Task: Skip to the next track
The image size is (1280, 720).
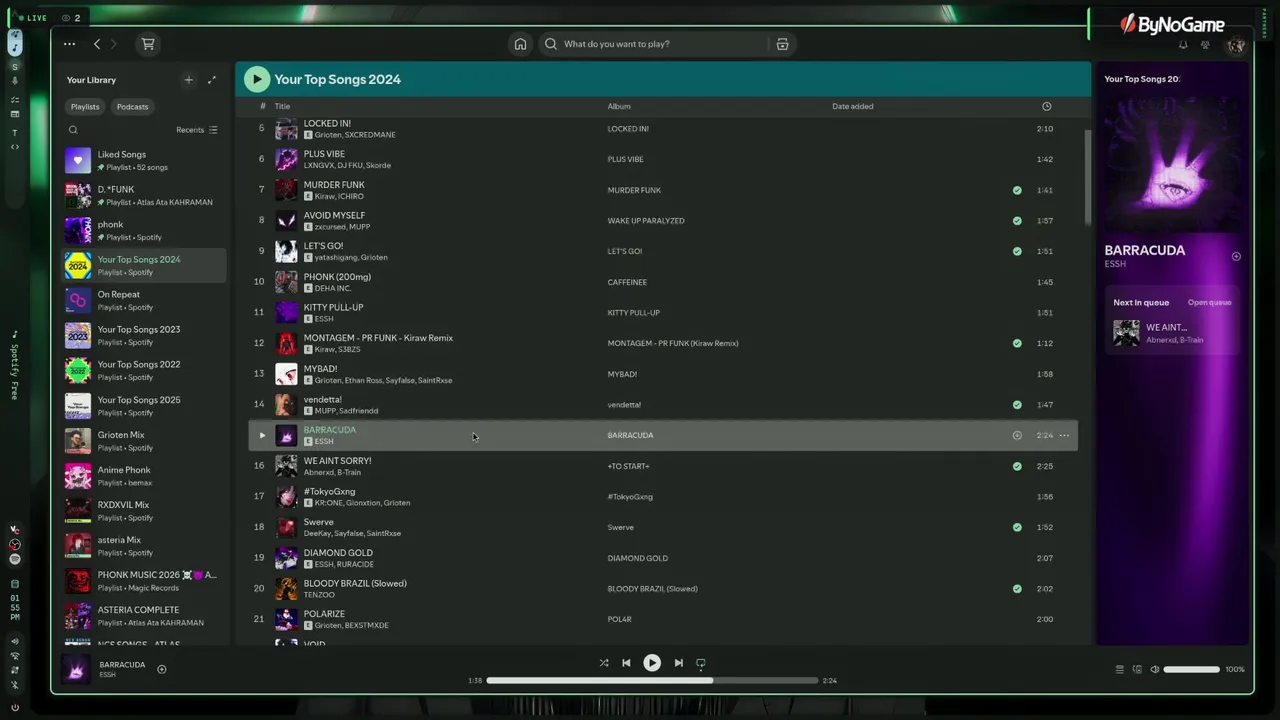Action: [x=678, y=663]
